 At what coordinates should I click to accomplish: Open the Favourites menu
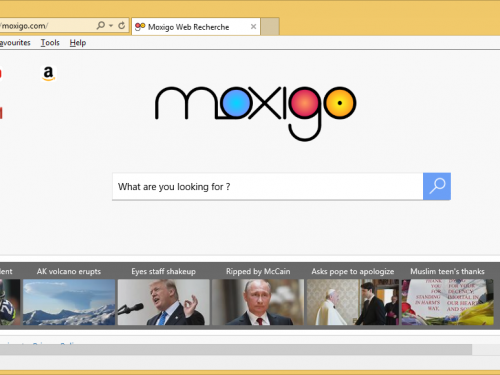tap(15, 43)
